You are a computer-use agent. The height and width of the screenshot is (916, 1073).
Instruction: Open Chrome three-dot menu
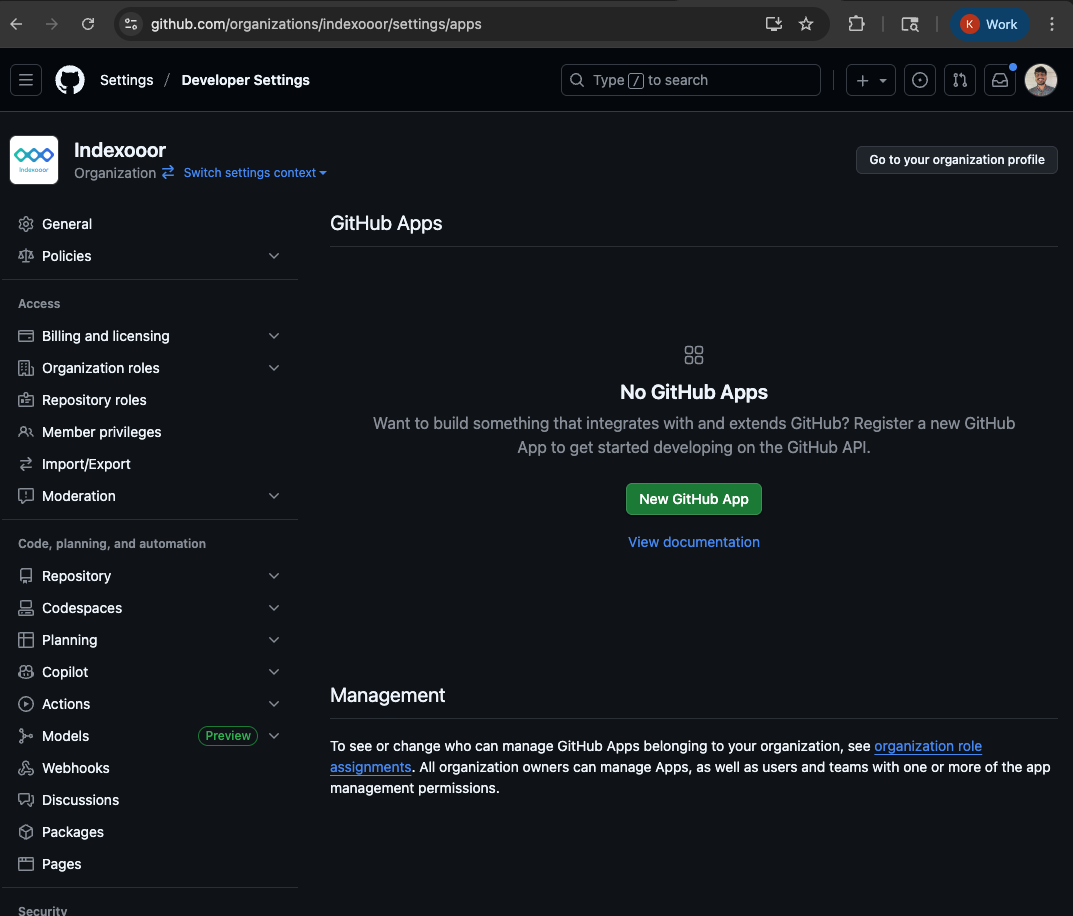[x=1052, y=24]
